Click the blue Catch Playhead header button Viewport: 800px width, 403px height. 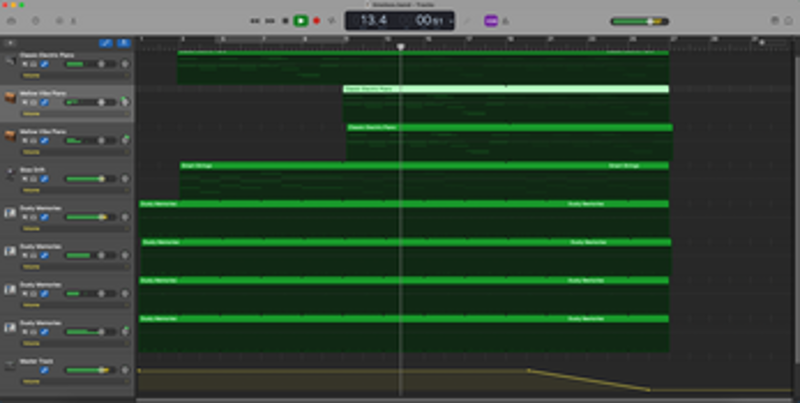[124, 43]
